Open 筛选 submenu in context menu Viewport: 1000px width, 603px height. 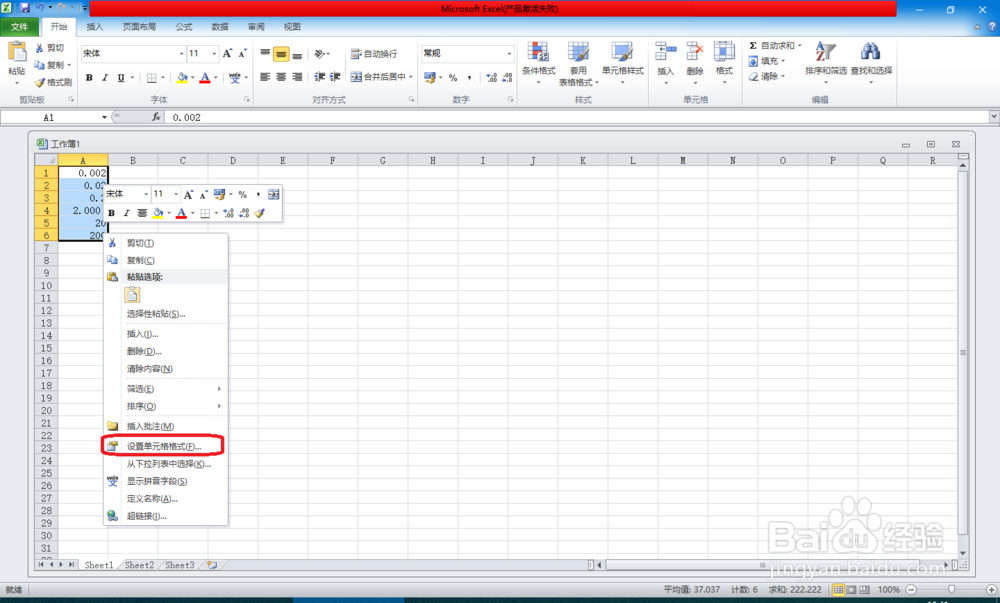click(x=165, y=389)
